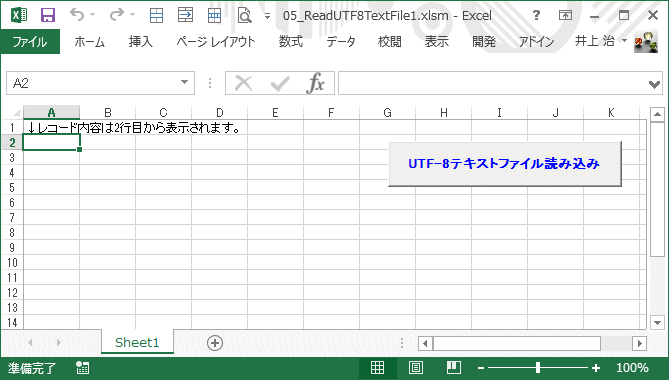The width and height of the screenshot is (669, 380).
Task: Switch to Page Break Preview view
Action: click(454, 368)
